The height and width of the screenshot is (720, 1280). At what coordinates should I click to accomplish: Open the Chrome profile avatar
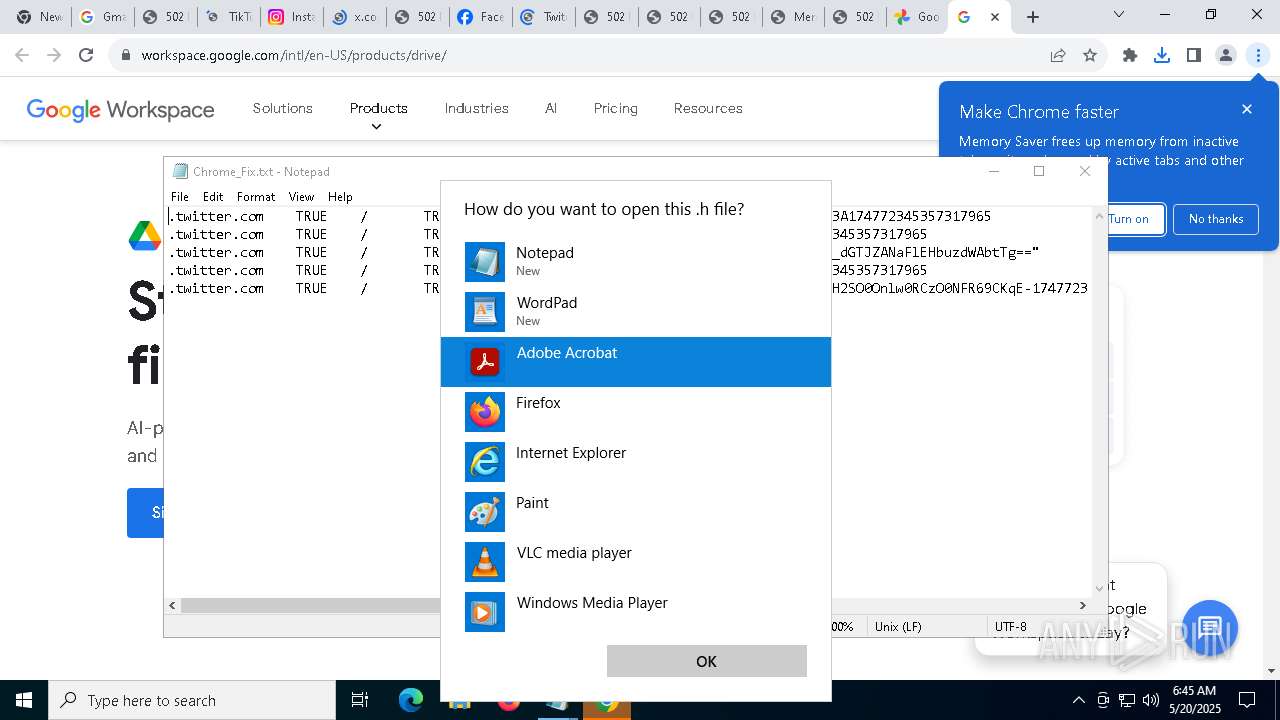1226,55
